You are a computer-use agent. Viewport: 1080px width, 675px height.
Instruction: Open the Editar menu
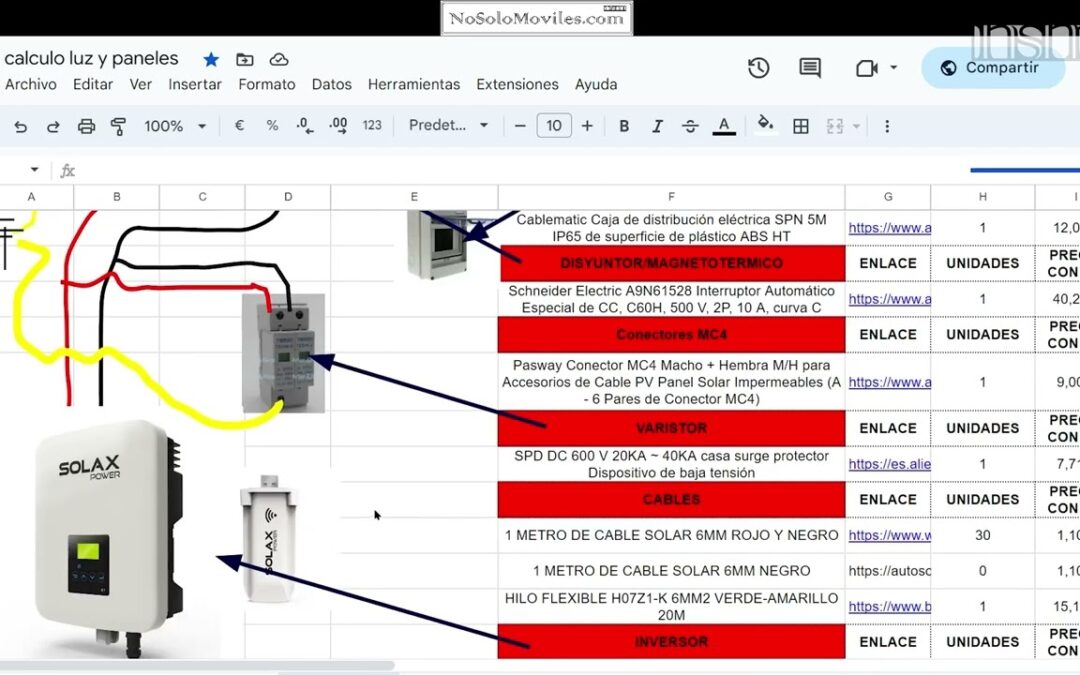point(93,85)
